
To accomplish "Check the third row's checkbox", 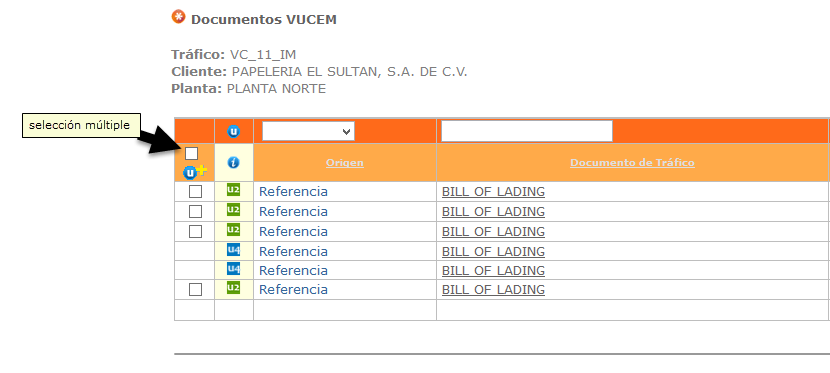I will tap(195, 231).
